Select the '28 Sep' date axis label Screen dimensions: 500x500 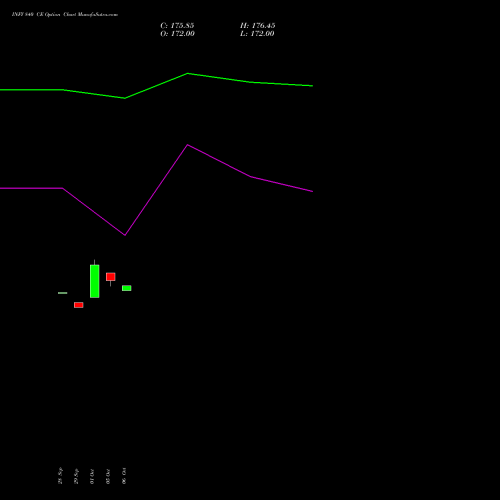(60, 476)
